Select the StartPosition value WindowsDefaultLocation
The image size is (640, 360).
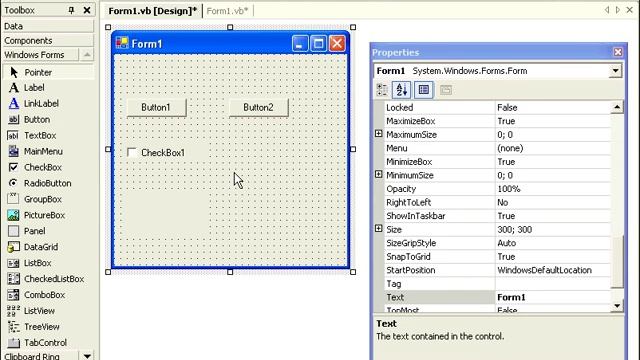553,270
